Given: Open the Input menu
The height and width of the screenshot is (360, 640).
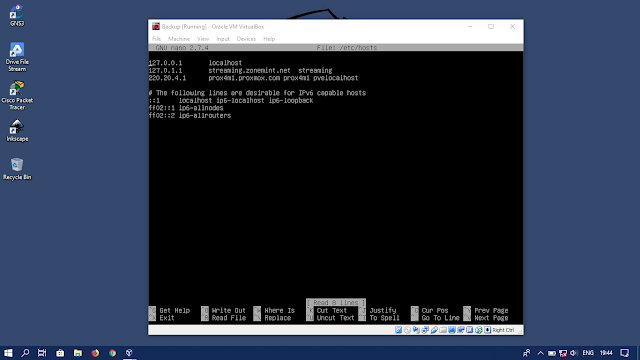Looking at the screenshot, I should tap(223, 39).
